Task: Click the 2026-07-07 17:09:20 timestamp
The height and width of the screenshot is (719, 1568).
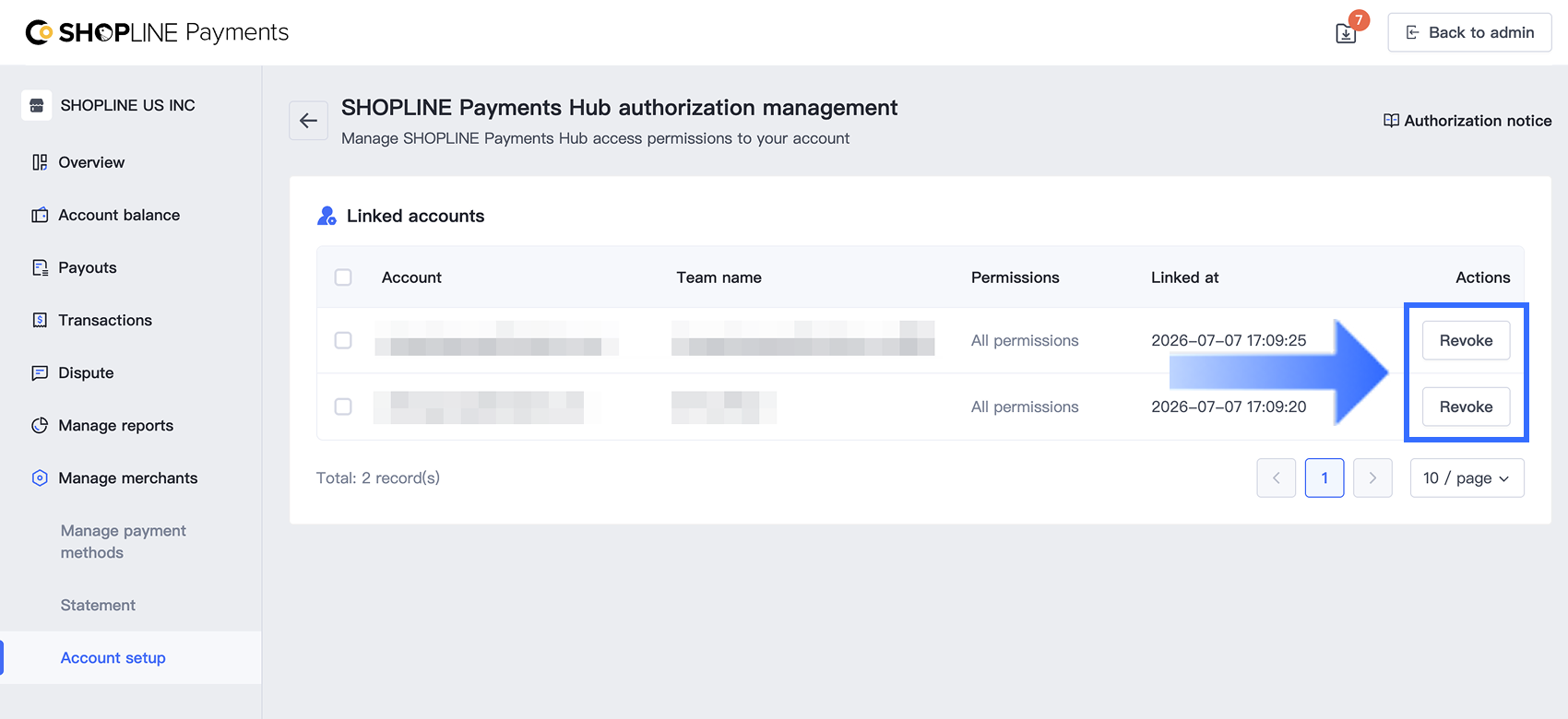Action: (1229, 407)
